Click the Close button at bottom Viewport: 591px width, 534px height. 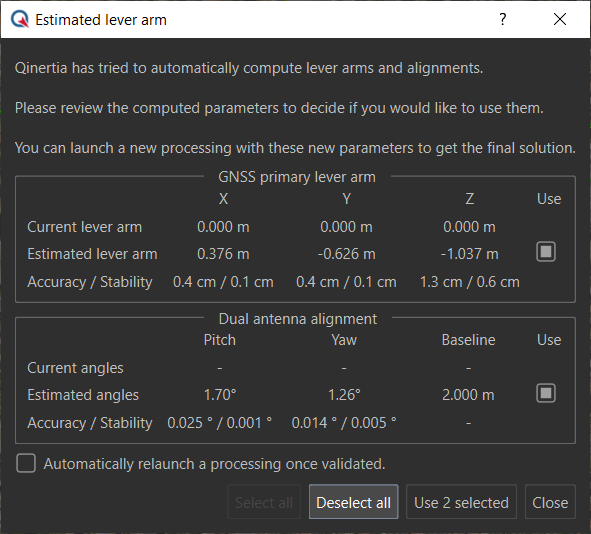click(x=550, y=502)
